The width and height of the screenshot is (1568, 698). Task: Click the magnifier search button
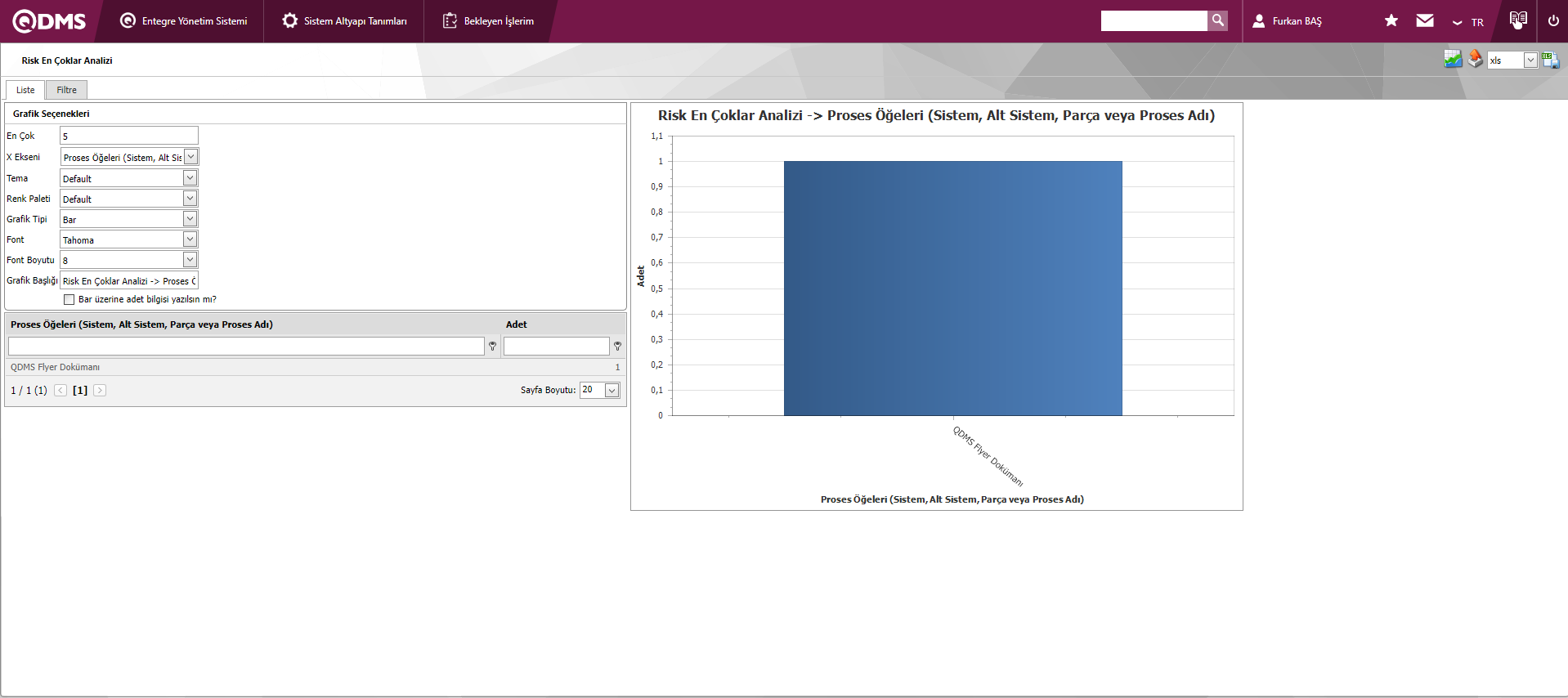pyautogui.click(x=1217, y=20)
